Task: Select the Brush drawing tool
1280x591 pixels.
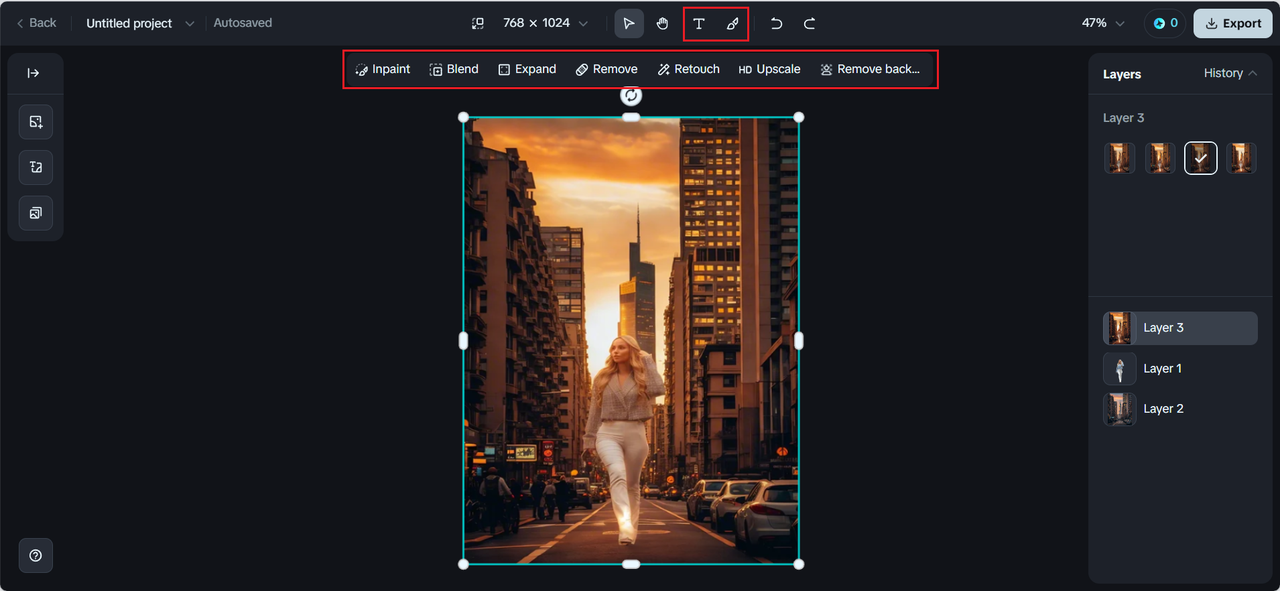Action: (x=733, y=23)
